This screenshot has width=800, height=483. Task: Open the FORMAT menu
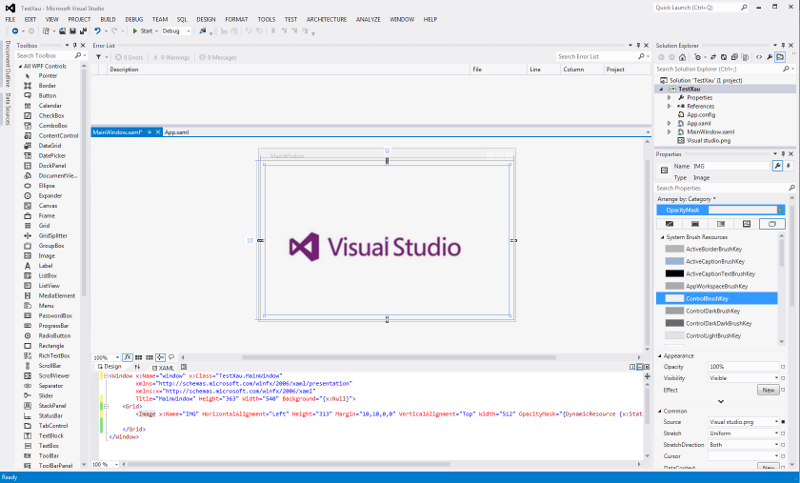[236, 19]
